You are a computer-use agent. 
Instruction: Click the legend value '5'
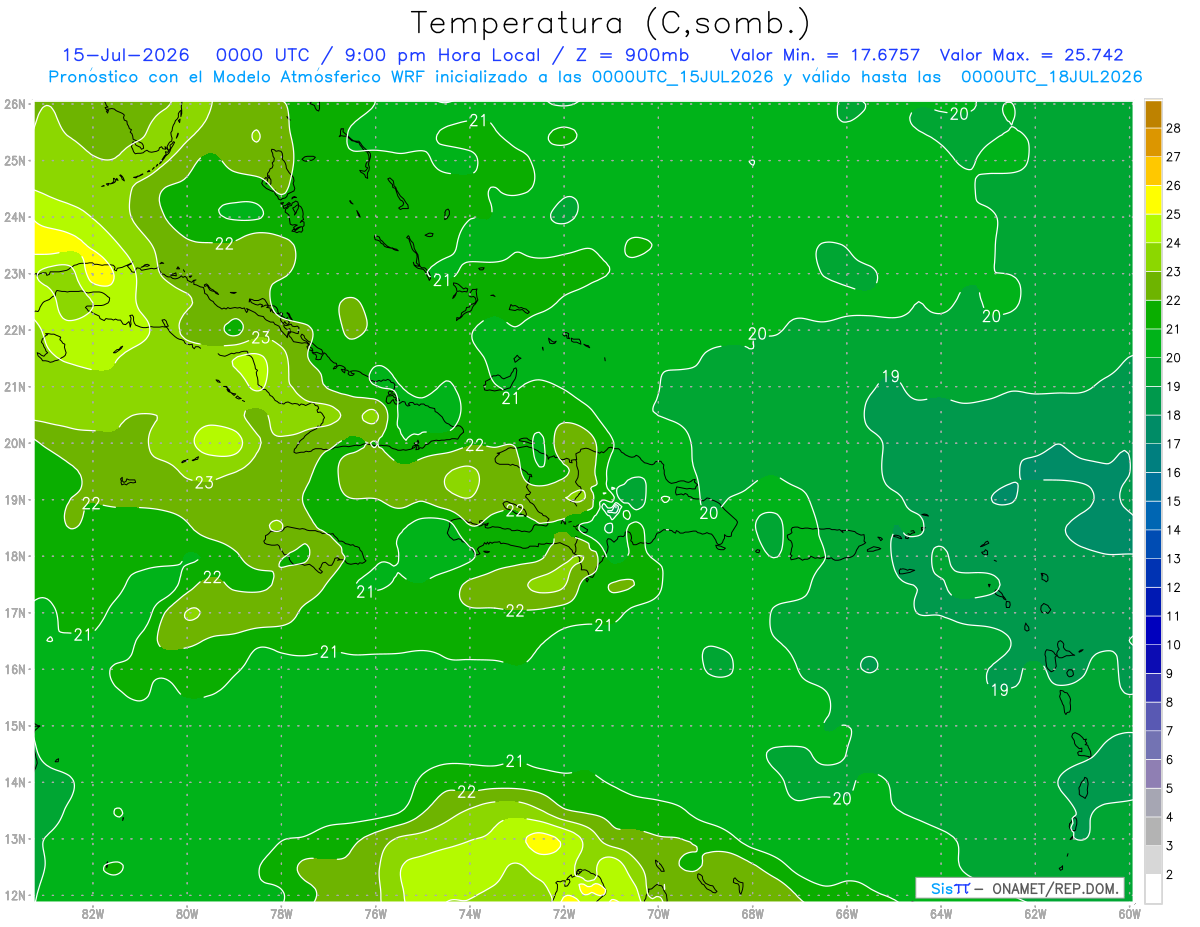tap(1170, 789)
